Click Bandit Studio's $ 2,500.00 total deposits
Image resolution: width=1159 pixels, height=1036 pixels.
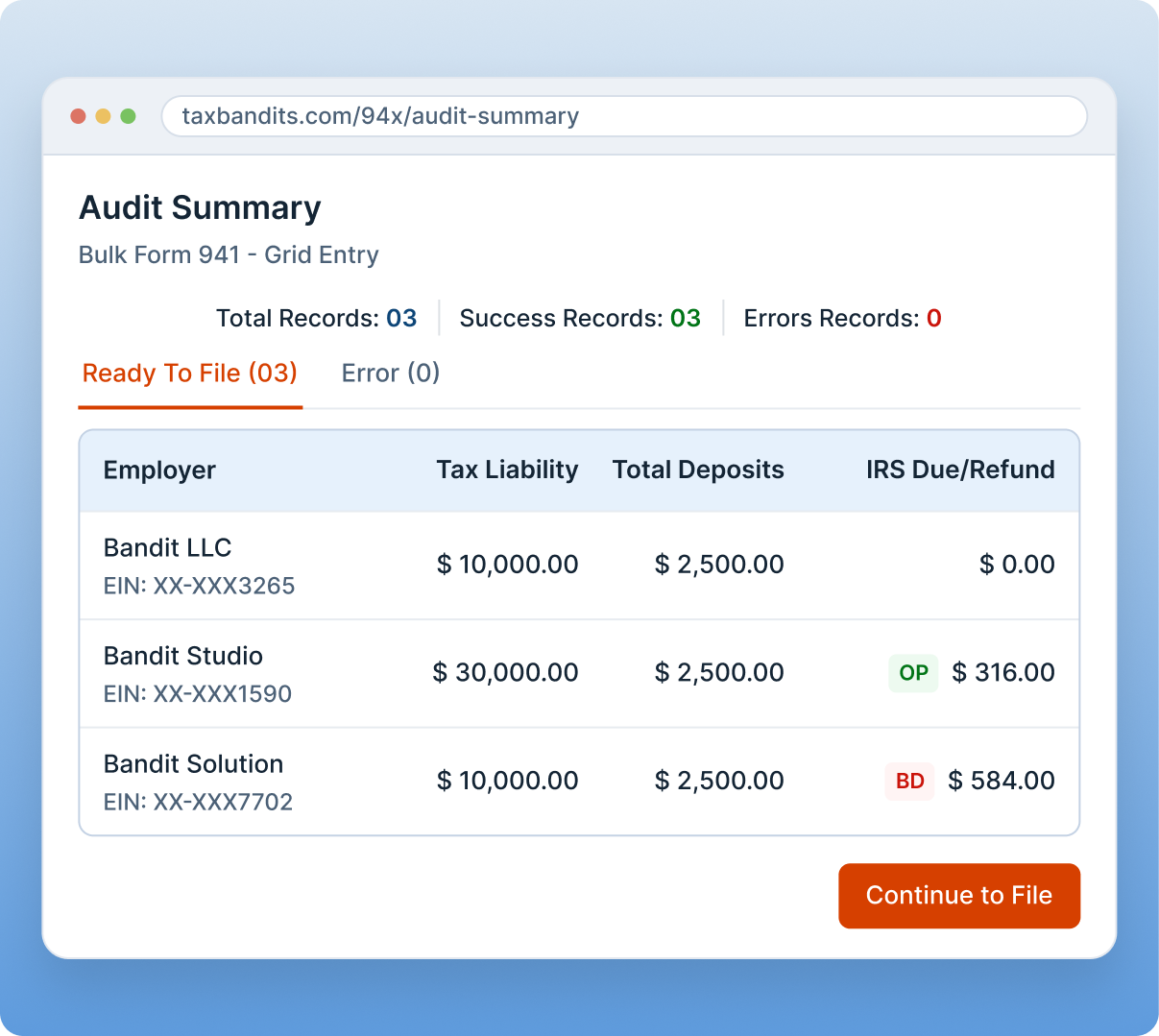719,673
